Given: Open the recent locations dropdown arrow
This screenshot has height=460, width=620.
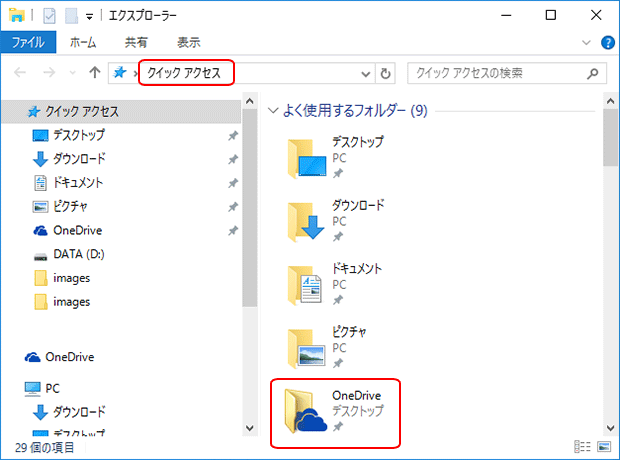Looking at the screenshot, I should [72, 73].
